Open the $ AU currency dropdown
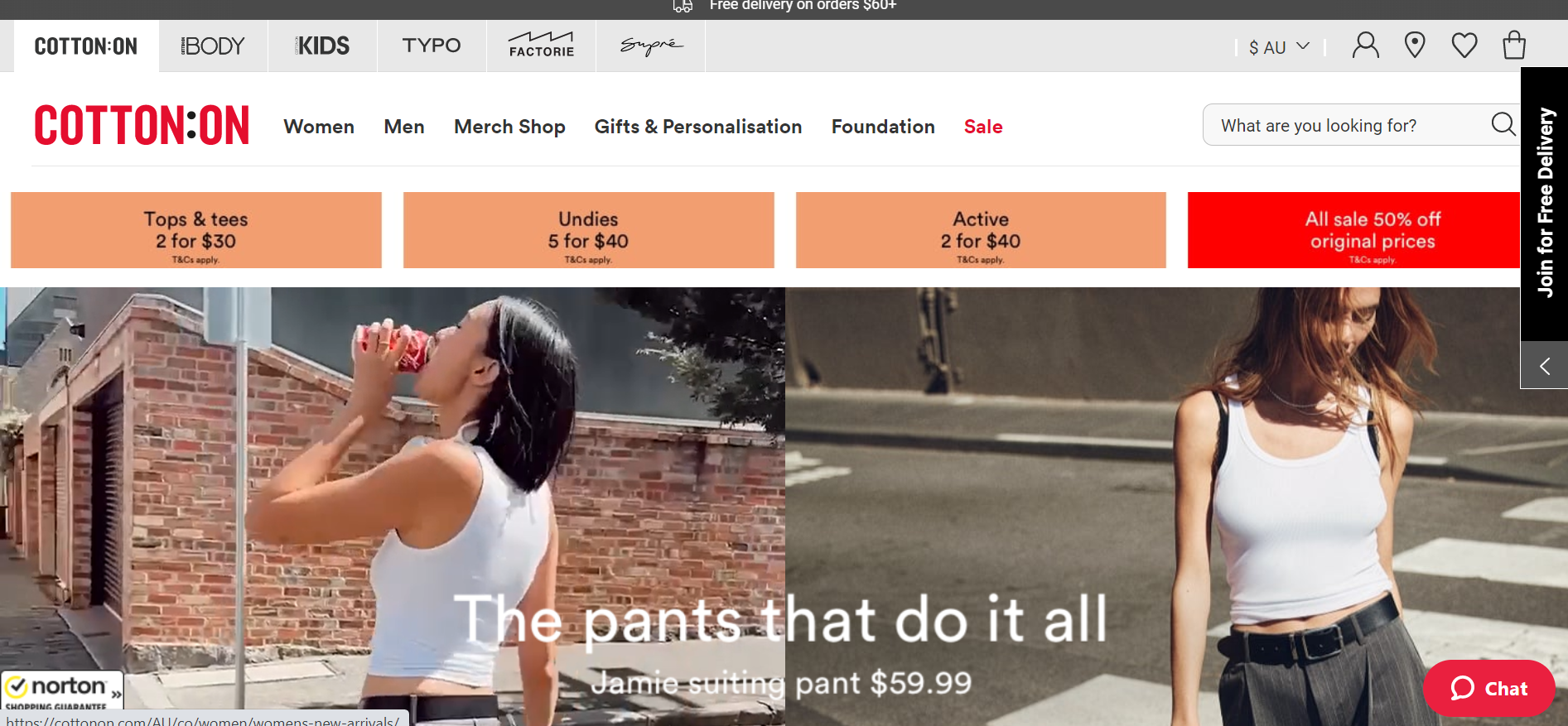 tap(1276, 46)
